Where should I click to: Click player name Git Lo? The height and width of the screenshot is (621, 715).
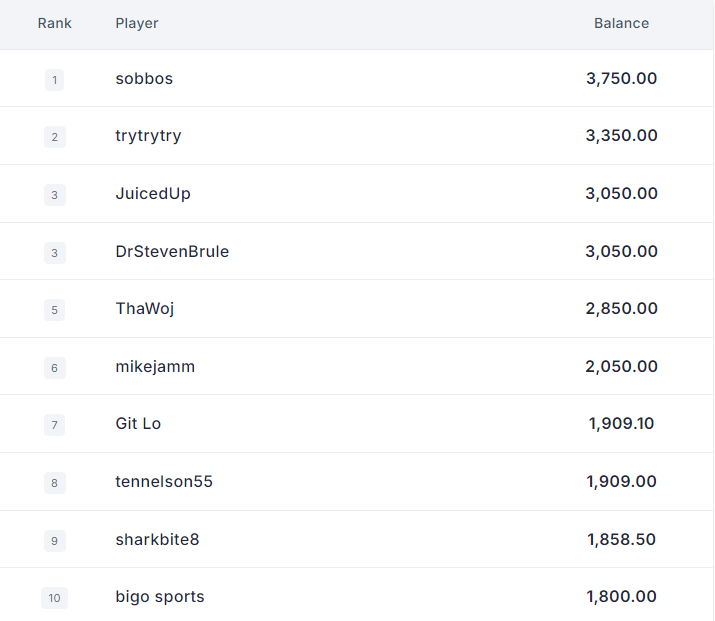pyautogui.click(x=138, y=424)
